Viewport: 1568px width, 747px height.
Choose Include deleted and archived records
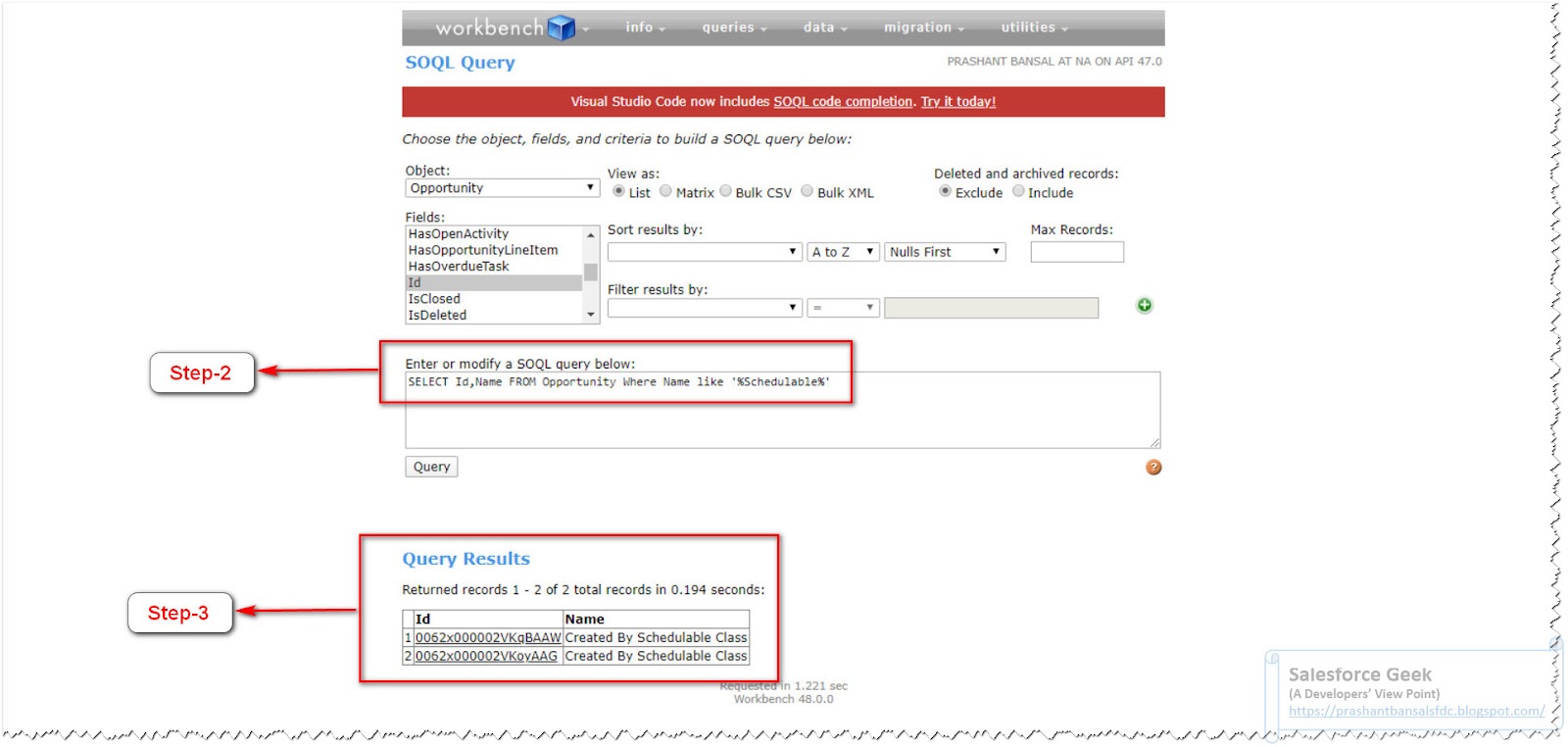(x=1018, y=191)
